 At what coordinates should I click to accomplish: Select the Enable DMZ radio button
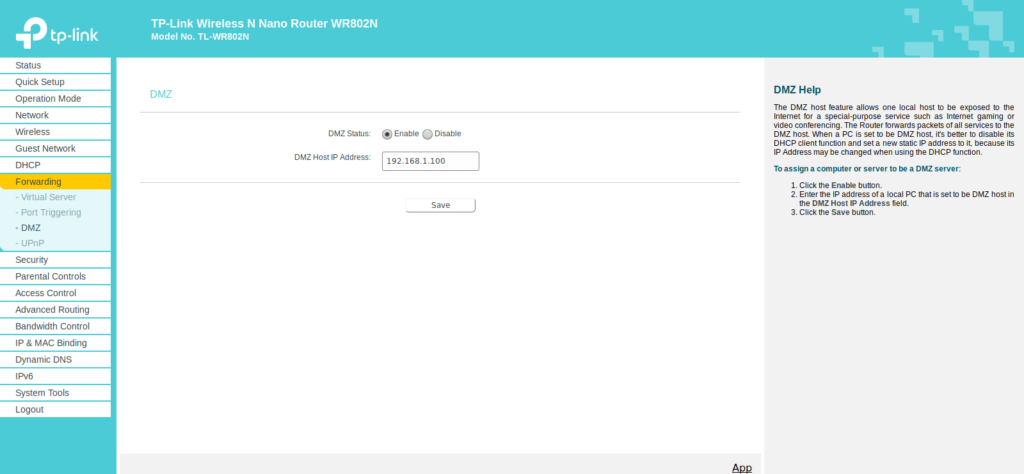coord(387,133)
